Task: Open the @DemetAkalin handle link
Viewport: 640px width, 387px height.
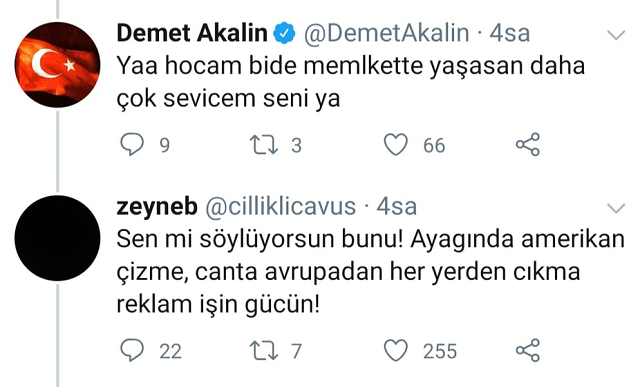Action: click(386, 33)
